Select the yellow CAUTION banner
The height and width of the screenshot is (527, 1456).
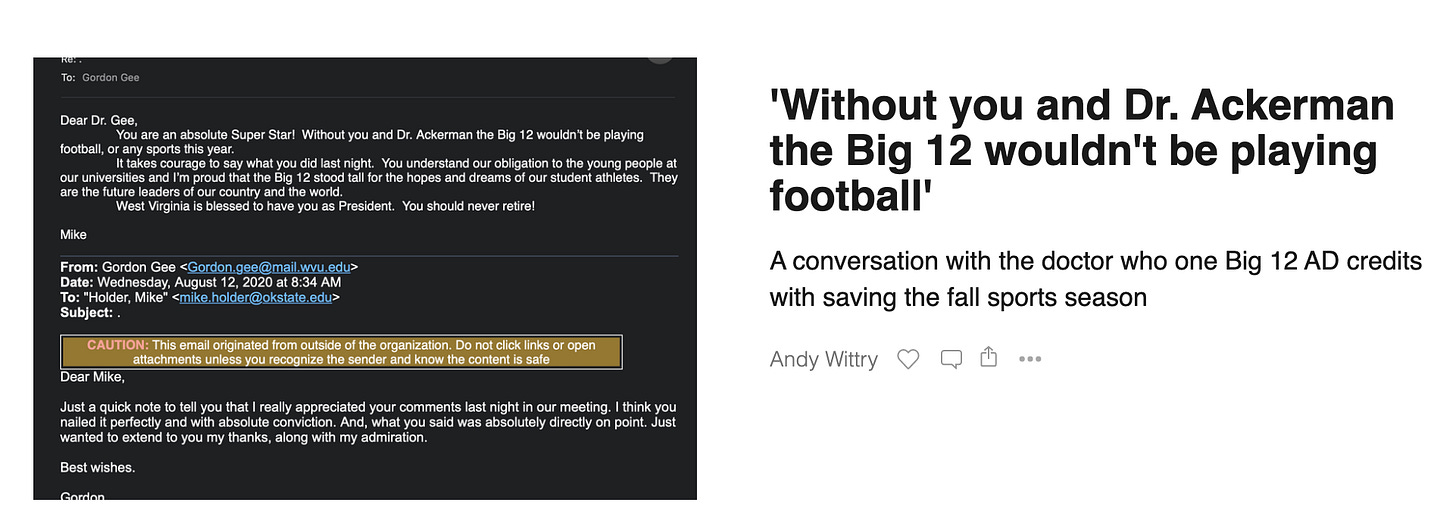coord(341,352)
